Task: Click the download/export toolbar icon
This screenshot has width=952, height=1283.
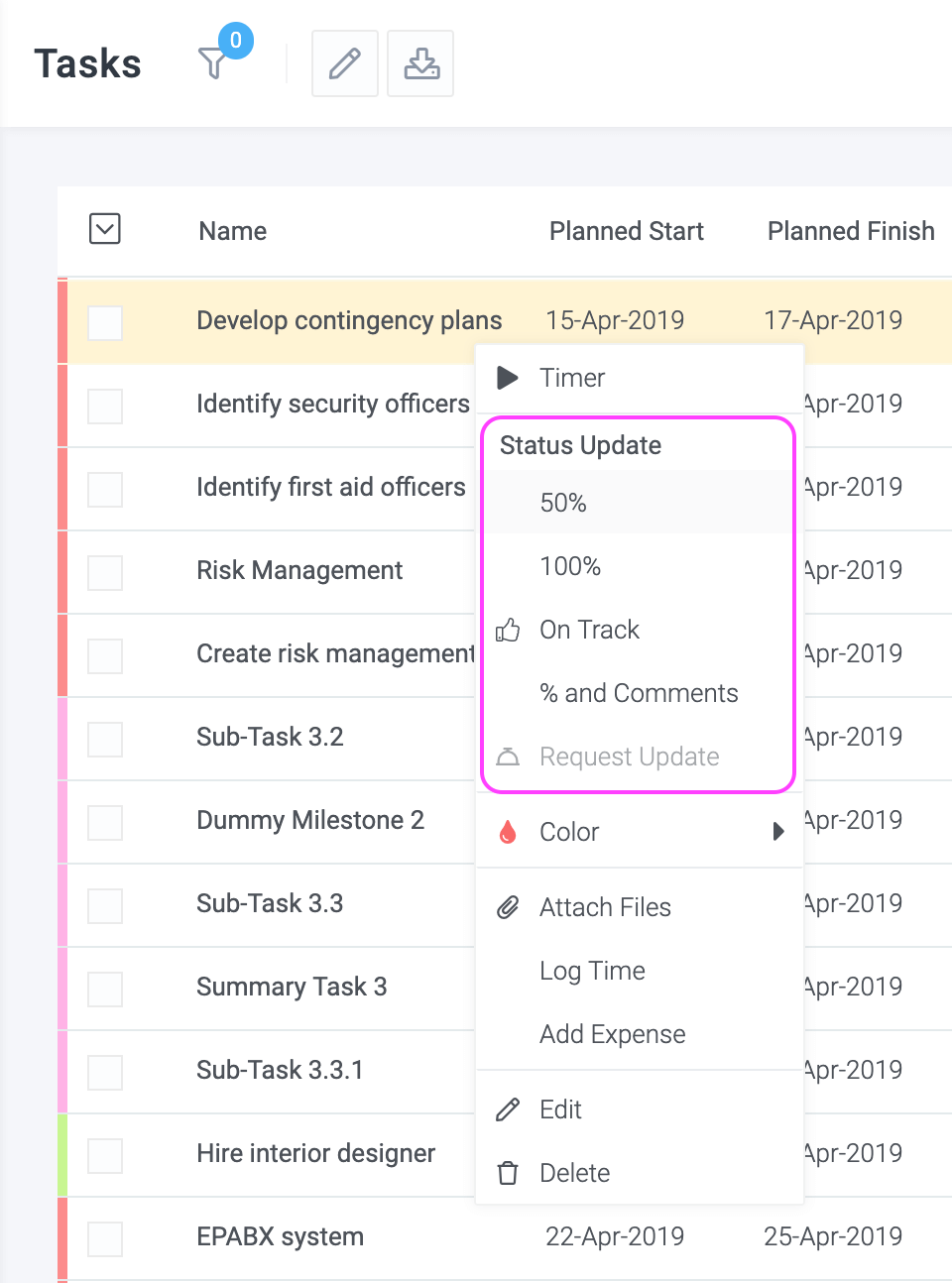Action: coord(420,63)
